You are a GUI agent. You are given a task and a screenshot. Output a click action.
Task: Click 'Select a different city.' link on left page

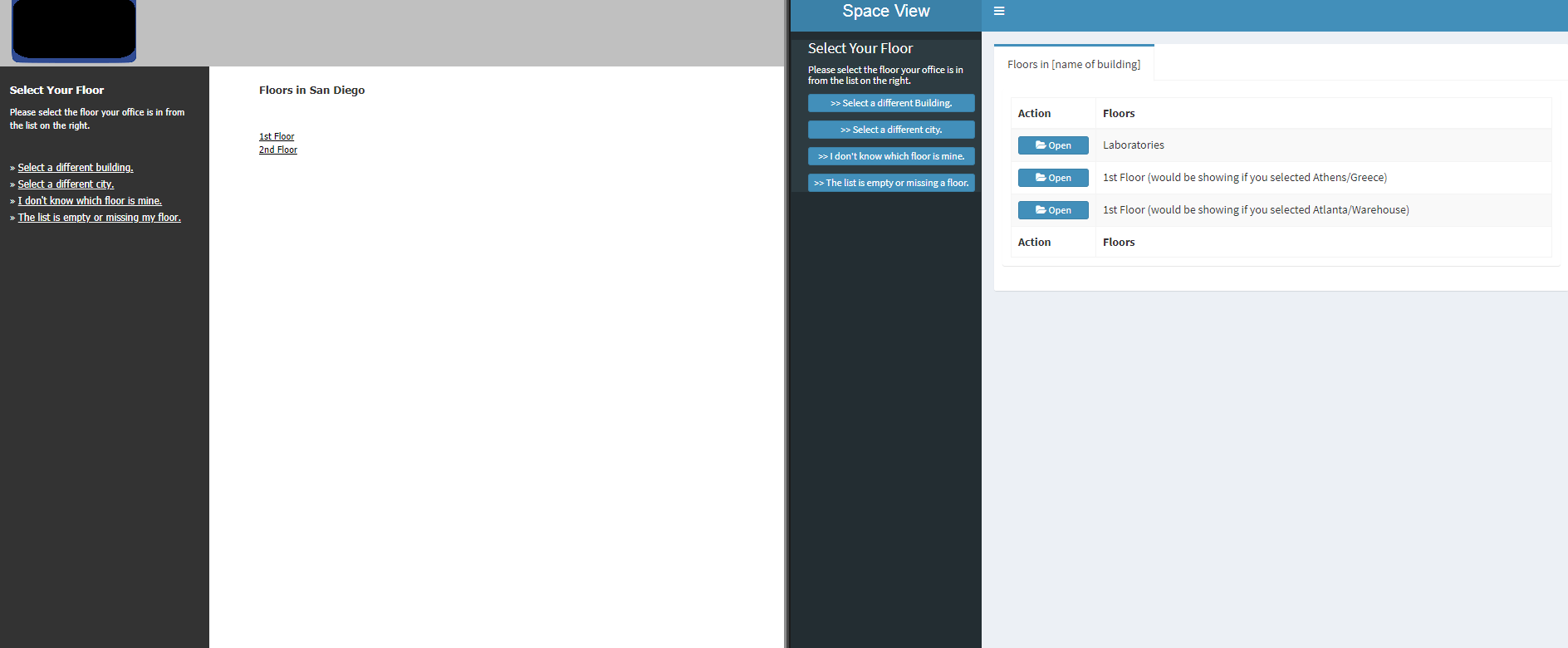coord(66,184)
